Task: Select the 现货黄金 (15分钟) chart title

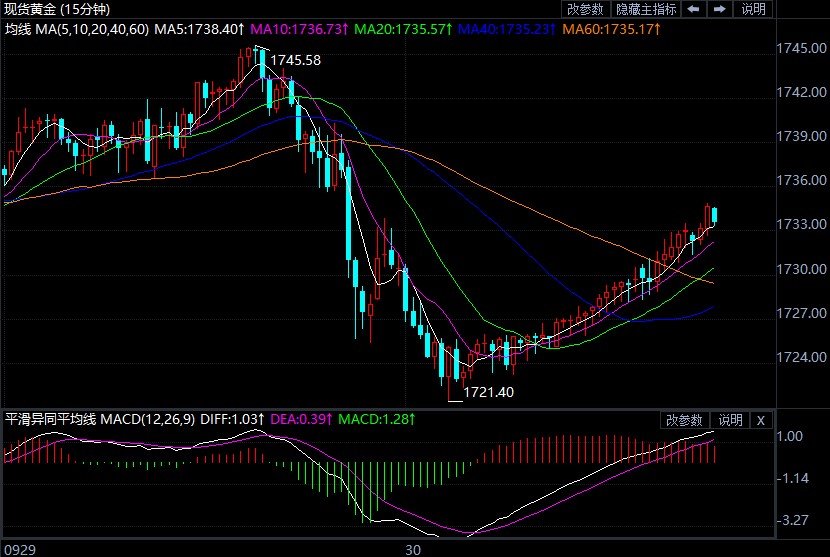Action: [x=57, y=9]
